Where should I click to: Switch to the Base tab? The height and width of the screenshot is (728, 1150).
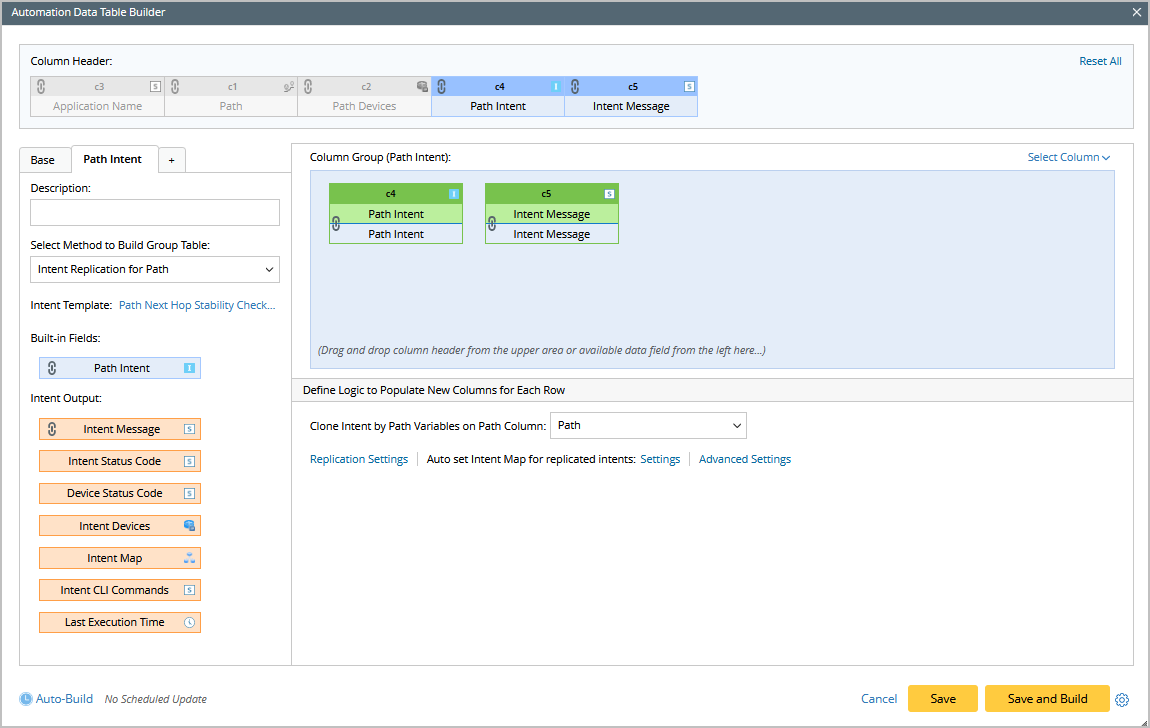click(x=43, y=160)
